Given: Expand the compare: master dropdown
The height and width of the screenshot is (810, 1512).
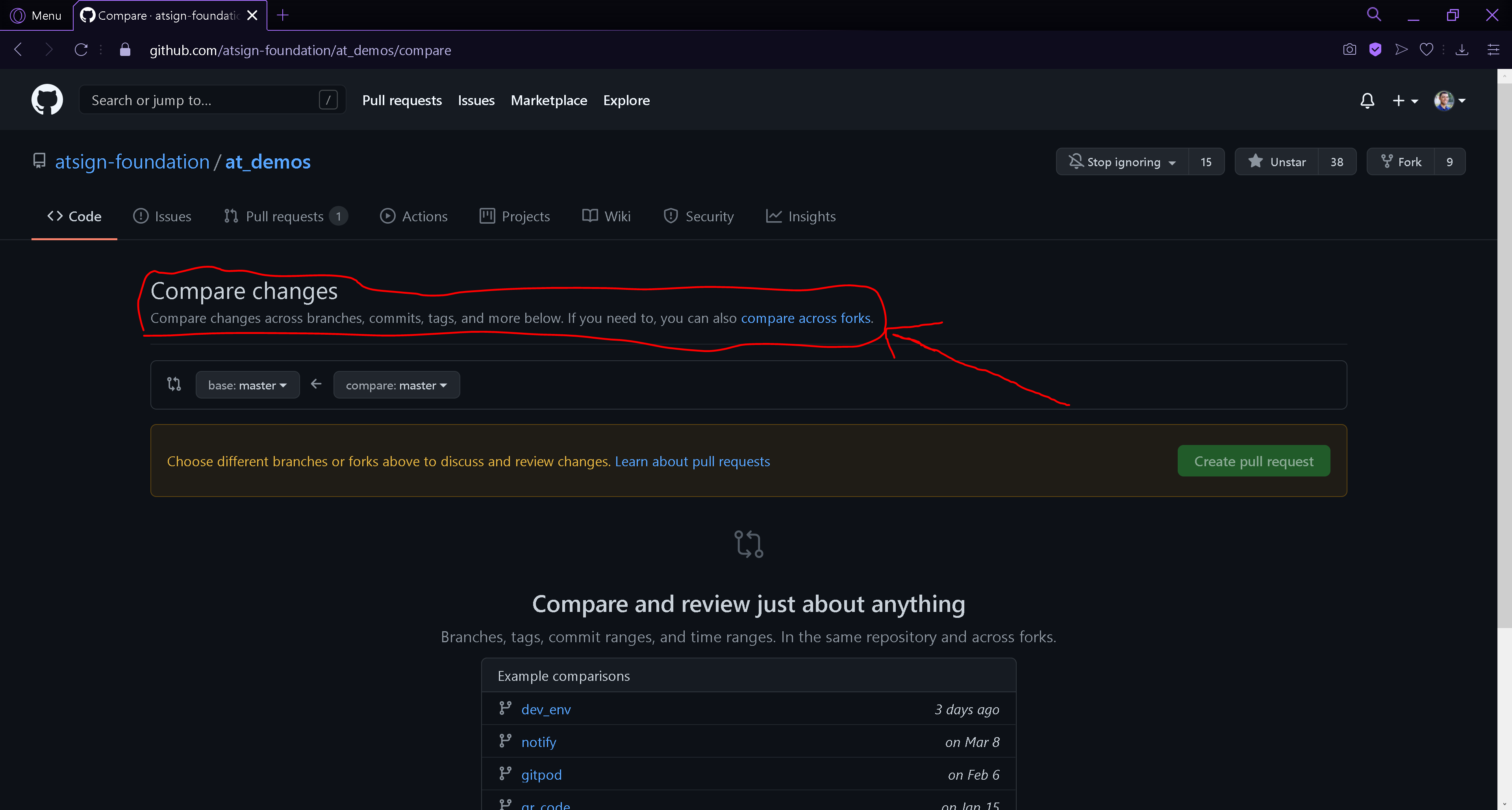Looking at the screenshot, I should click(x=397, y=385).
